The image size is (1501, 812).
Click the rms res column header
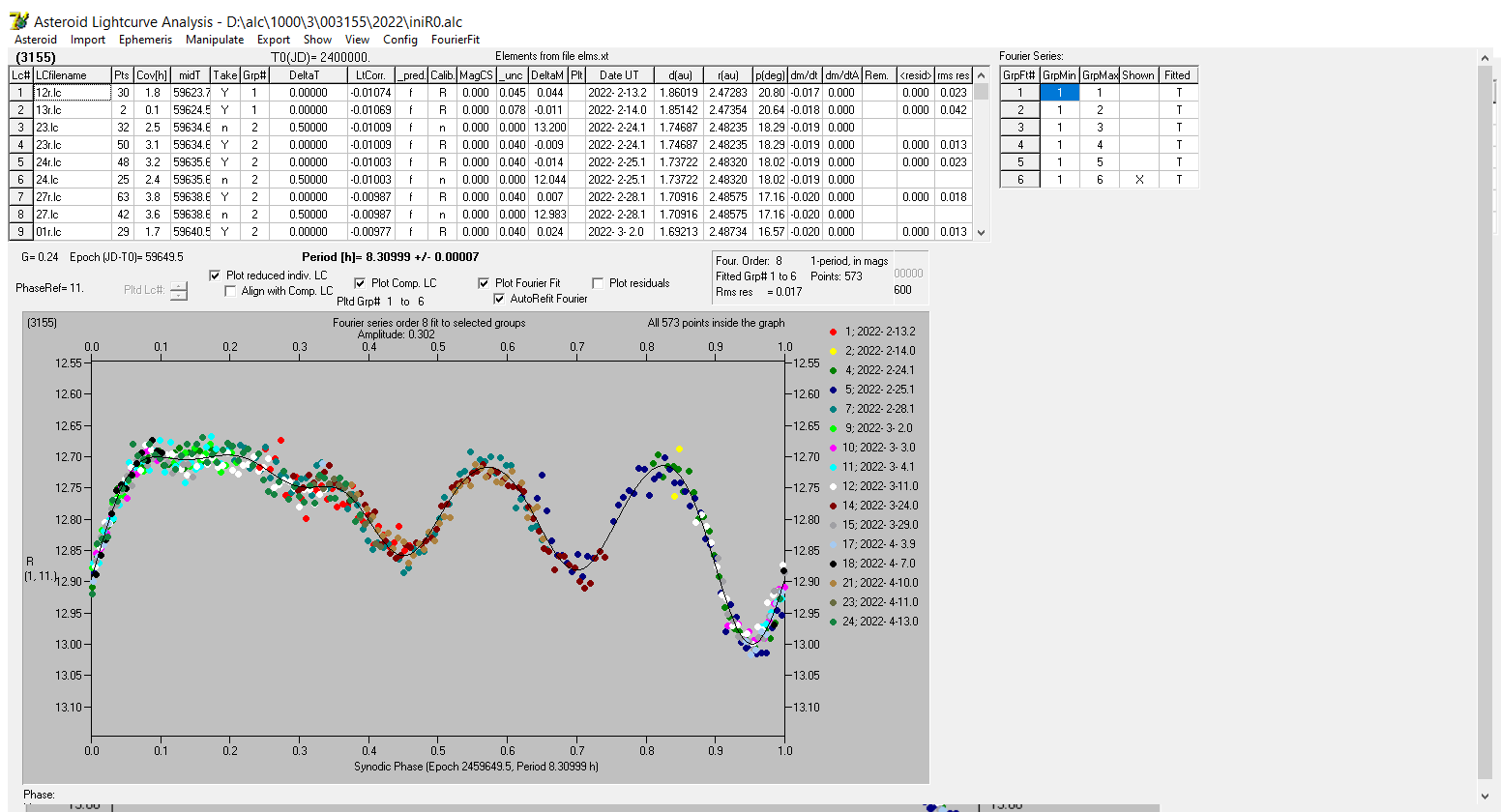pyautogui.click(x=953, y=75)
